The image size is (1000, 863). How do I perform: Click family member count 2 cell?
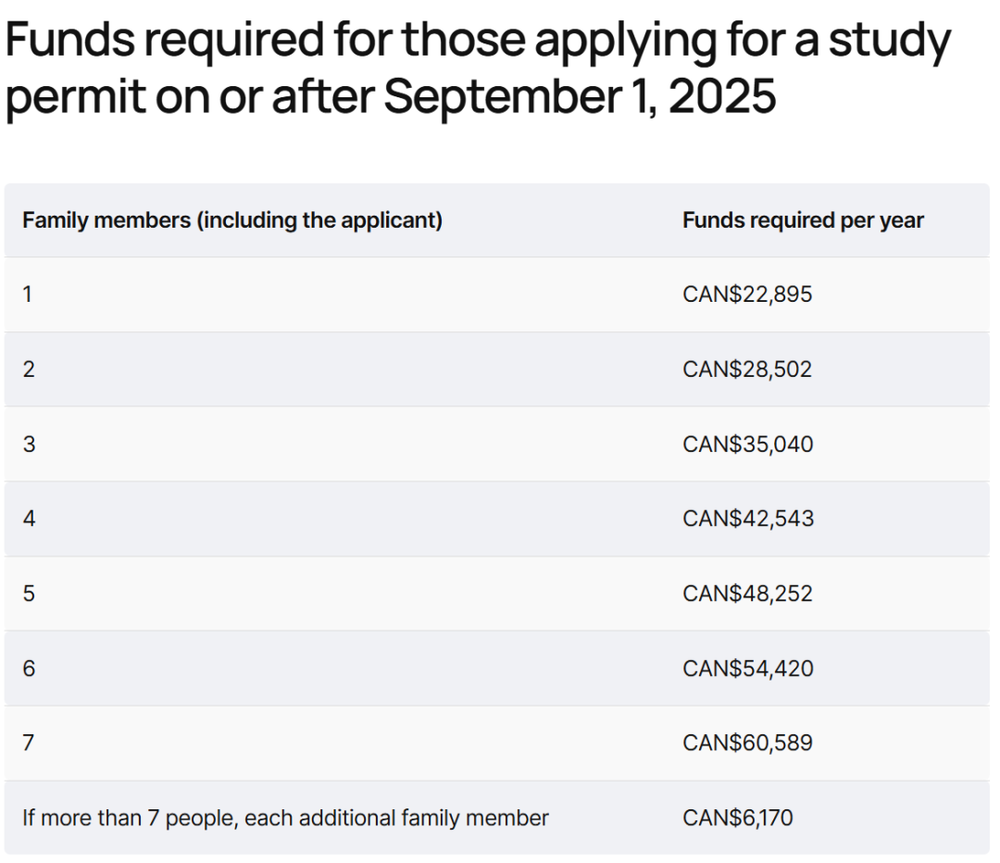click(29, 369)
